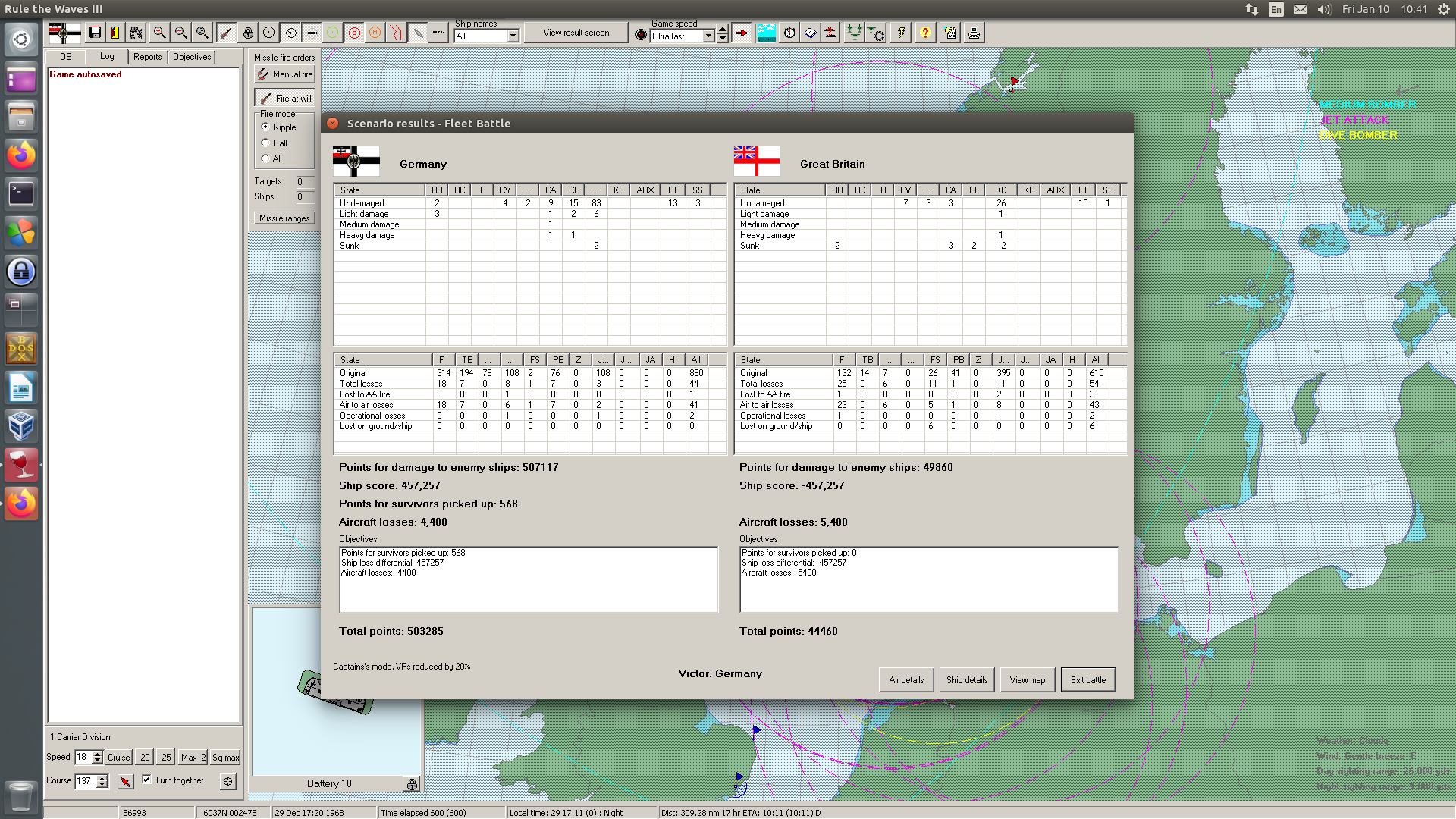
Task: Click the stopwatch toolbar icon
Action: pyautogui.click(x=789, y=33)
